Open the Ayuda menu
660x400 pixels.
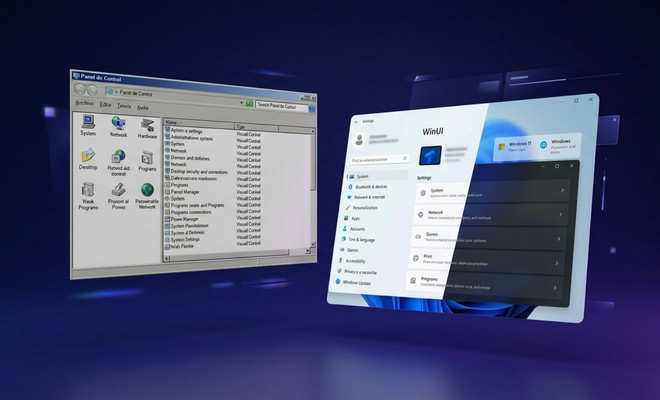pos(143,108)
